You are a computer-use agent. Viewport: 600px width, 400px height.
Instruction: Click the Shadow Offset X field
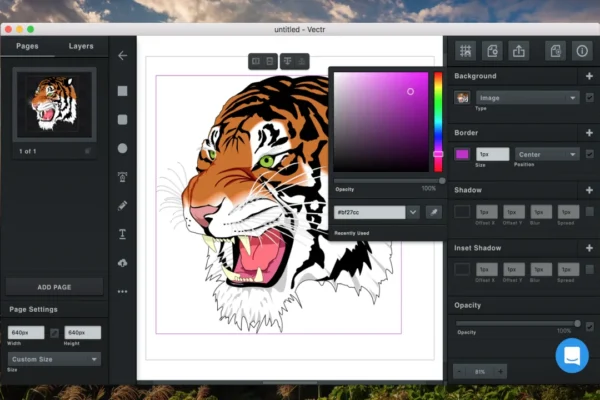tap(486, 212)
